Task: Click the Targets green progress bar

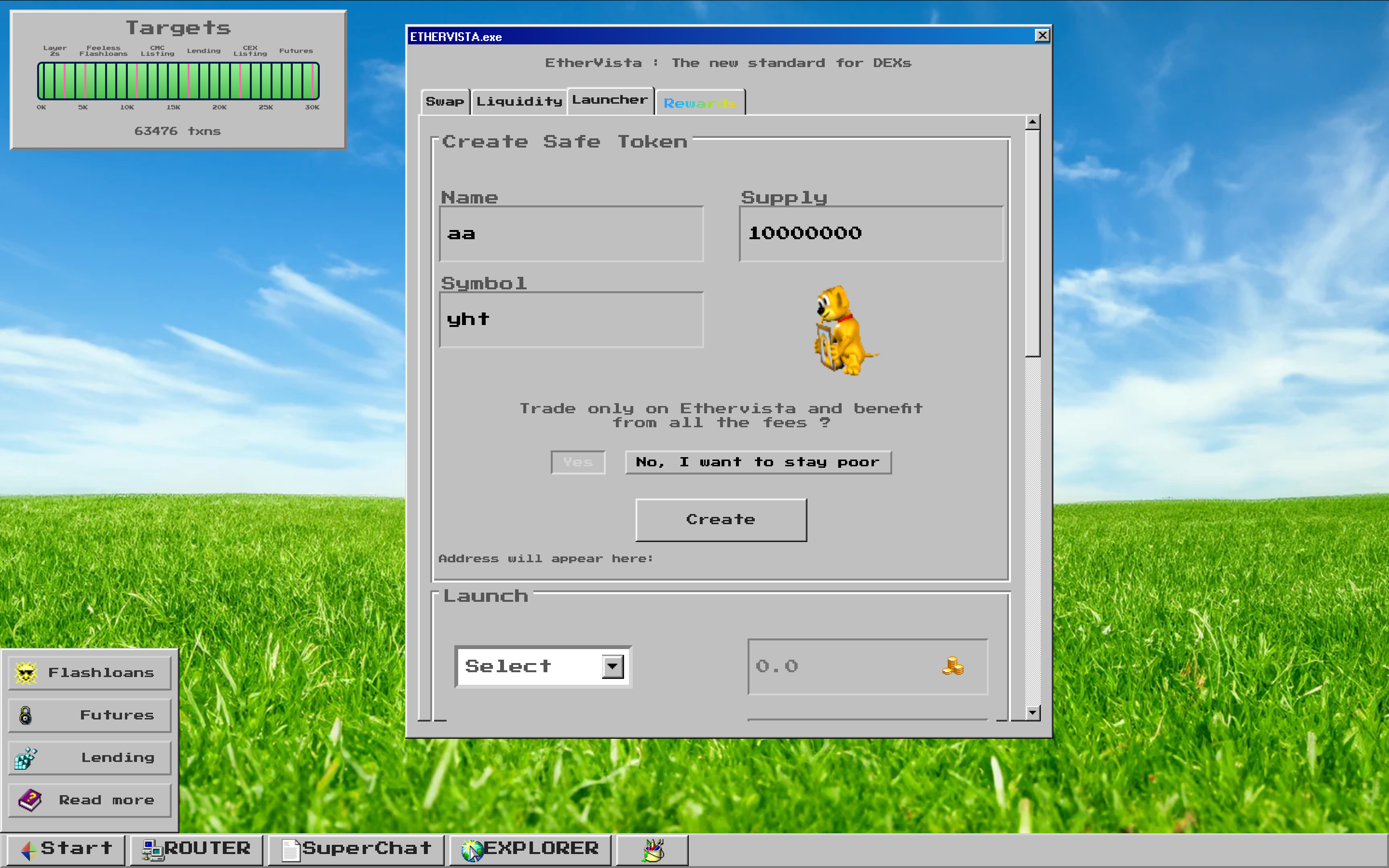Action: click(178, 81)
